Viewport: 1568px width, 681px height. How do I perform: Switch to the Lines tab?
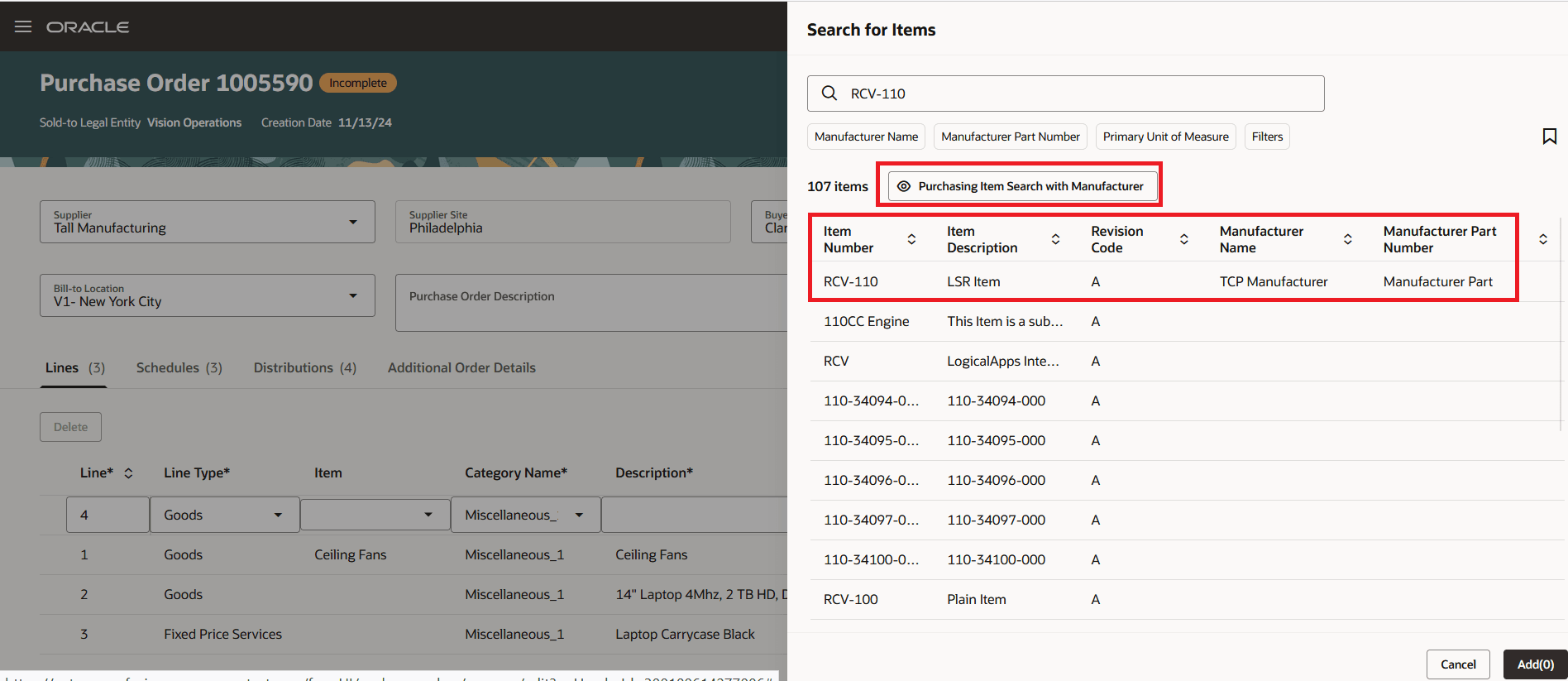74,367
